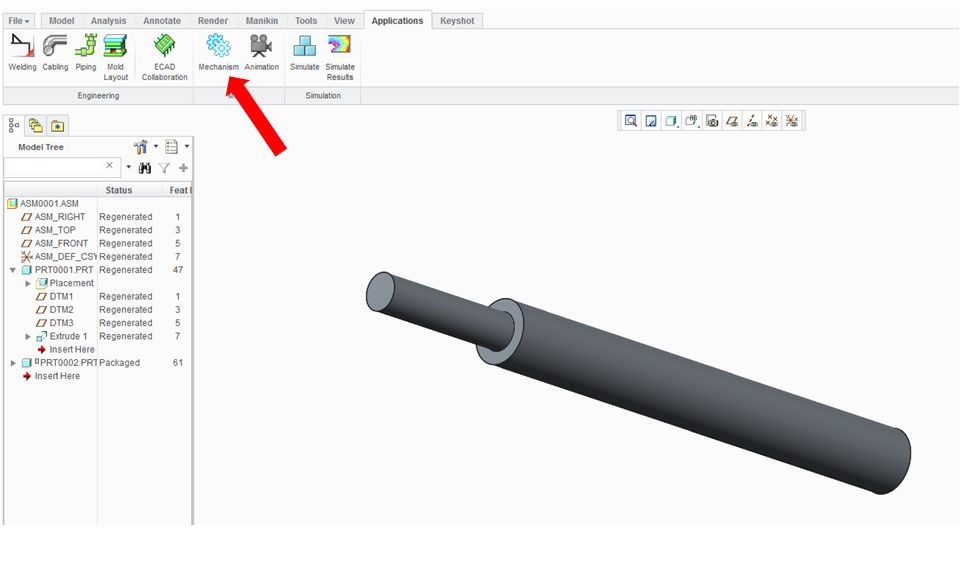Open Simulate Results viewer
The width and height of the screenshot is (976, 575).
pyautogui.click(x=340, y=57)
